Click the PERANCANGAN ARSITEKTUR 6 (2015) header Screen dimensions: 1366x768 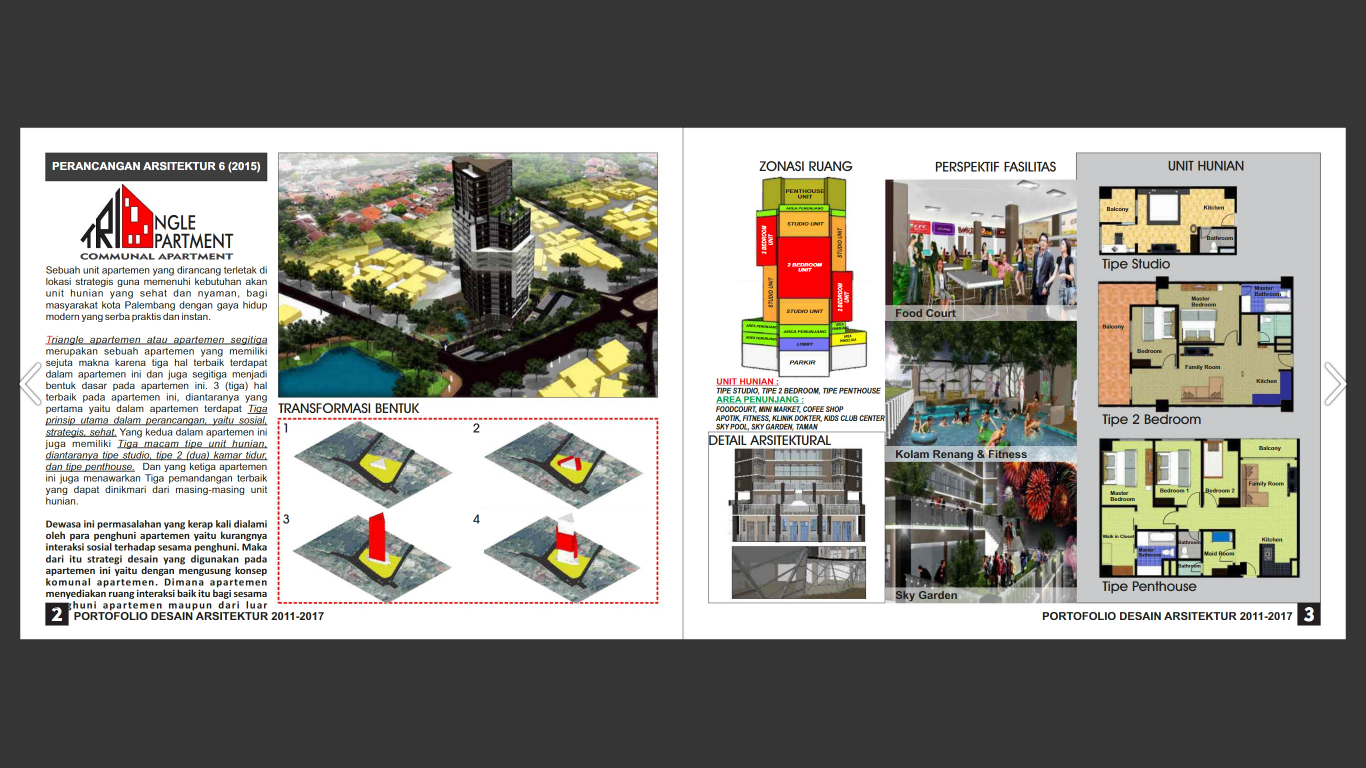[158, 166]
